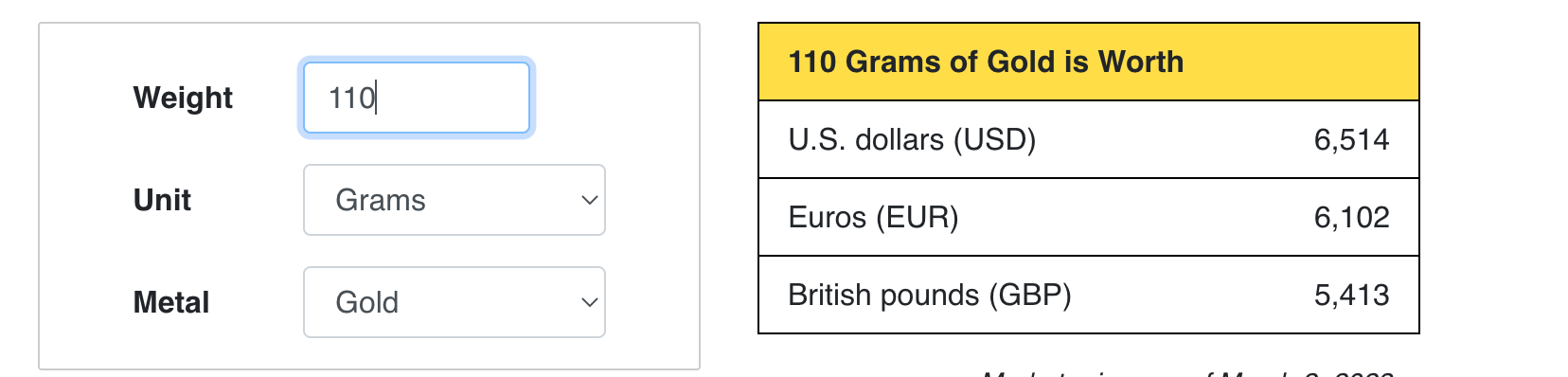Click the blank area under the Metal label
This screenshot has height=377, width=1568.
pos(171,346)
